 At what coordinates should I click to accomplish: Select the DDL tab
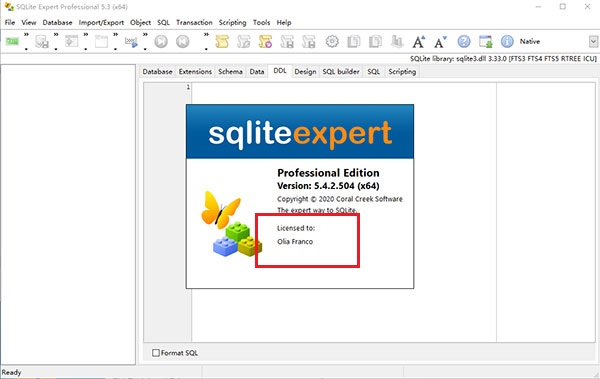pos(280,71)
